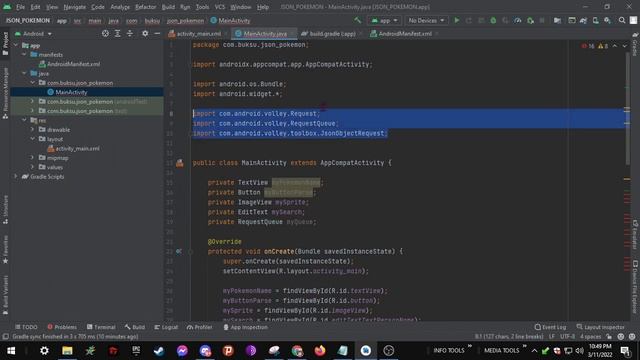Collapse the java folder

pyautogui.click(x=24, y=73)
